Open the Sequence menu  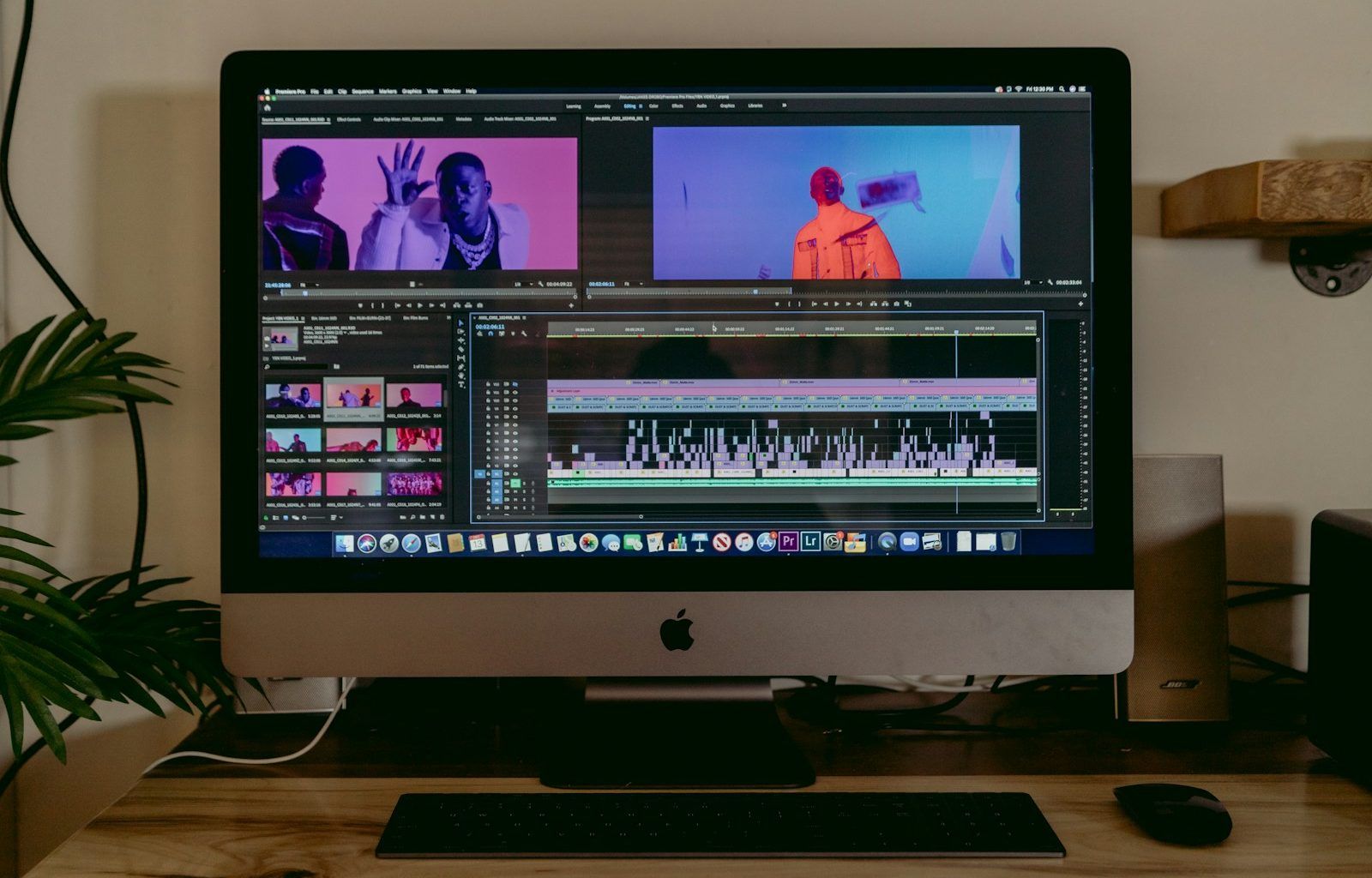tap(363, 91)
